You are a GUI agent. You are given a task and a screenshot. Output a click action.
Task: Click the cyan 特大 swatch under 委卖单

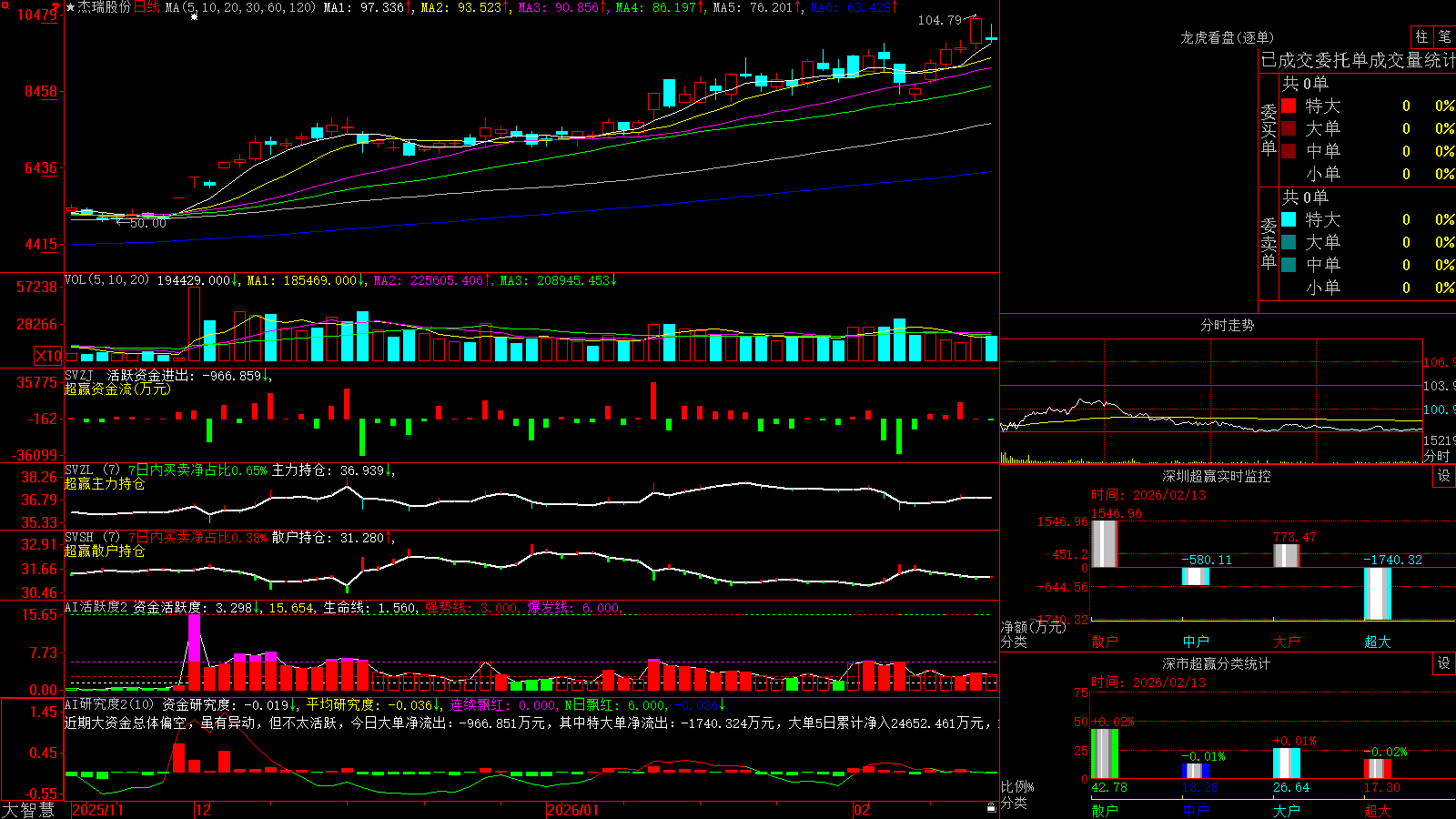(x=1289, y=219)
